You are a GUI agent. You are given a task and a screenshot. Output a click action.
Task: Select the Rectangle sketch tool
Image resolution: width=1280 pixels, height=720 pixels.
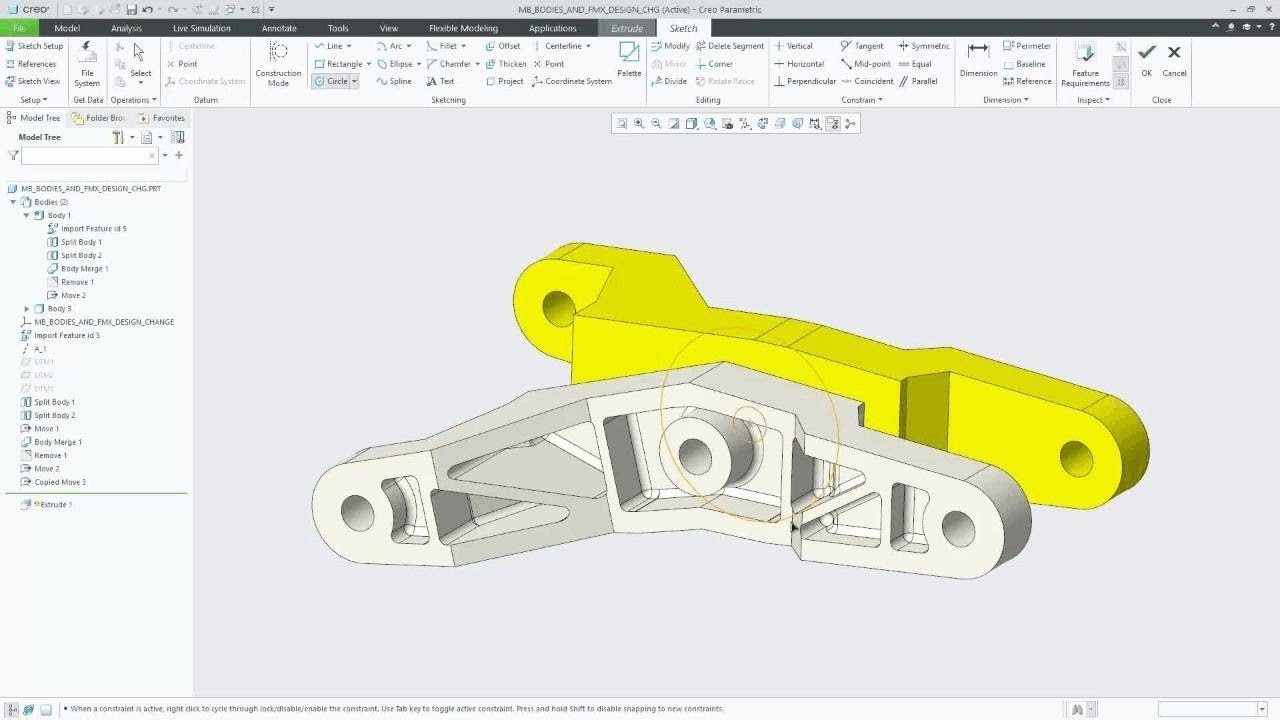338,64
